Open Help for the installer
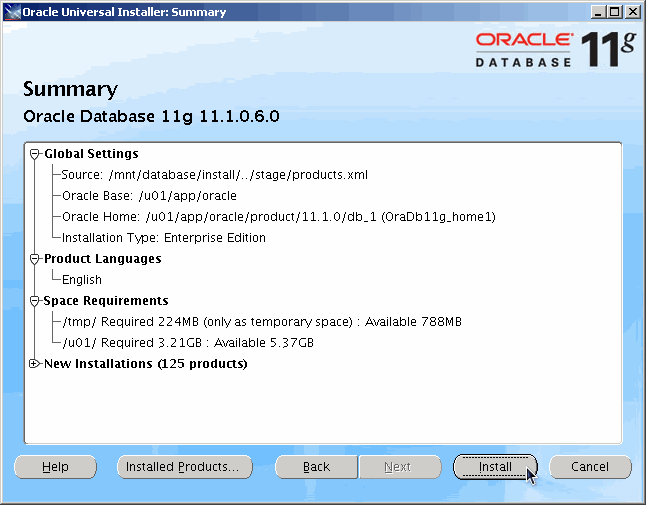 click(55, 467)
